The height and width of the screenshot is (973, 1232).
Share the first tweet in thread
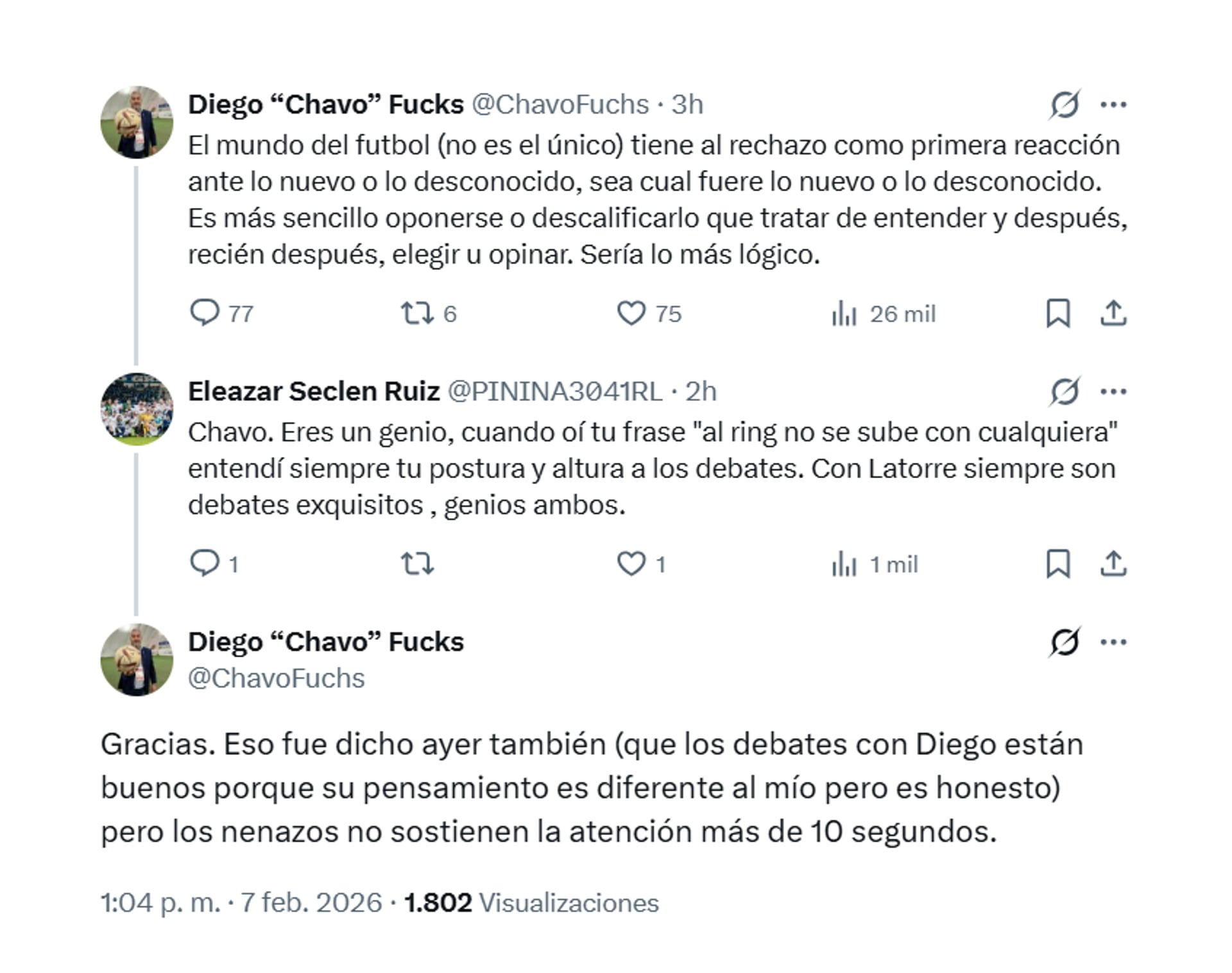(1113, 313)
